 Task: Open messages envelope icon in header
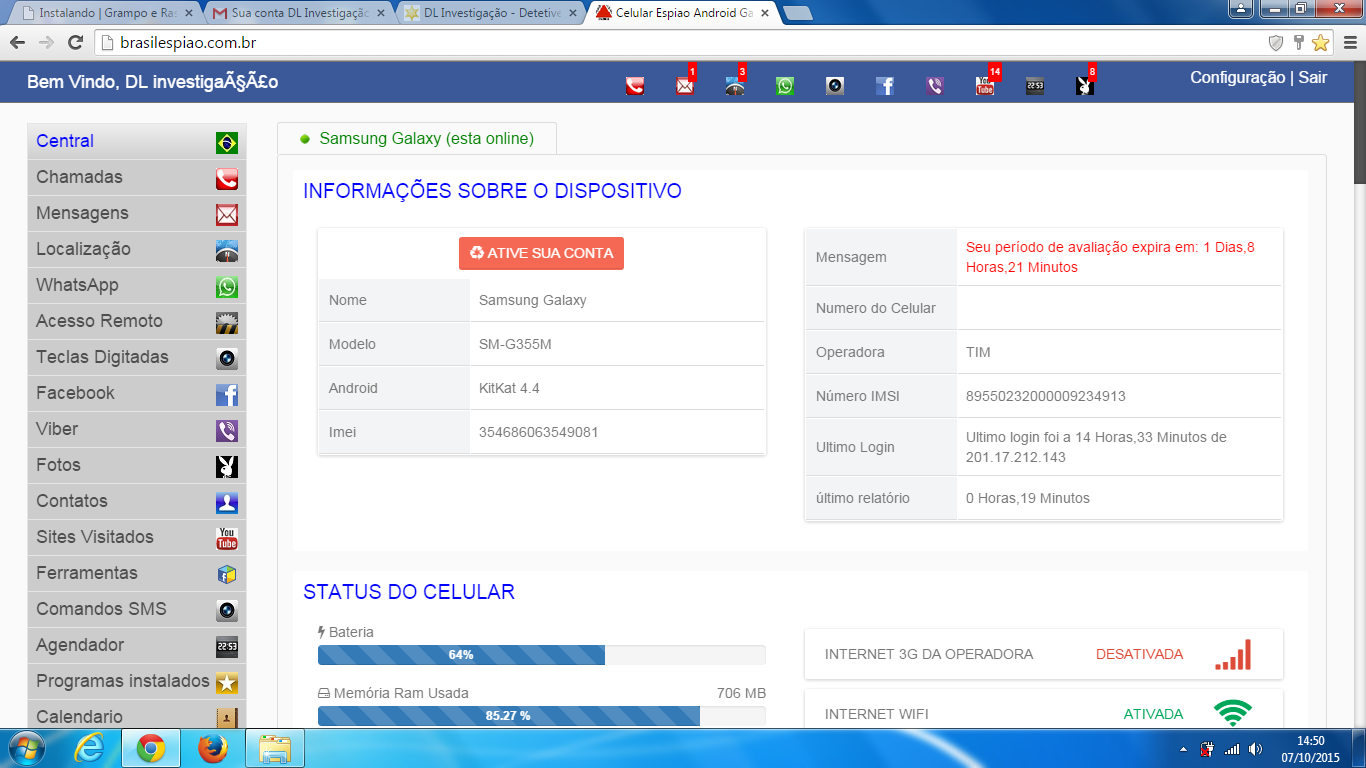click(685, 86)
